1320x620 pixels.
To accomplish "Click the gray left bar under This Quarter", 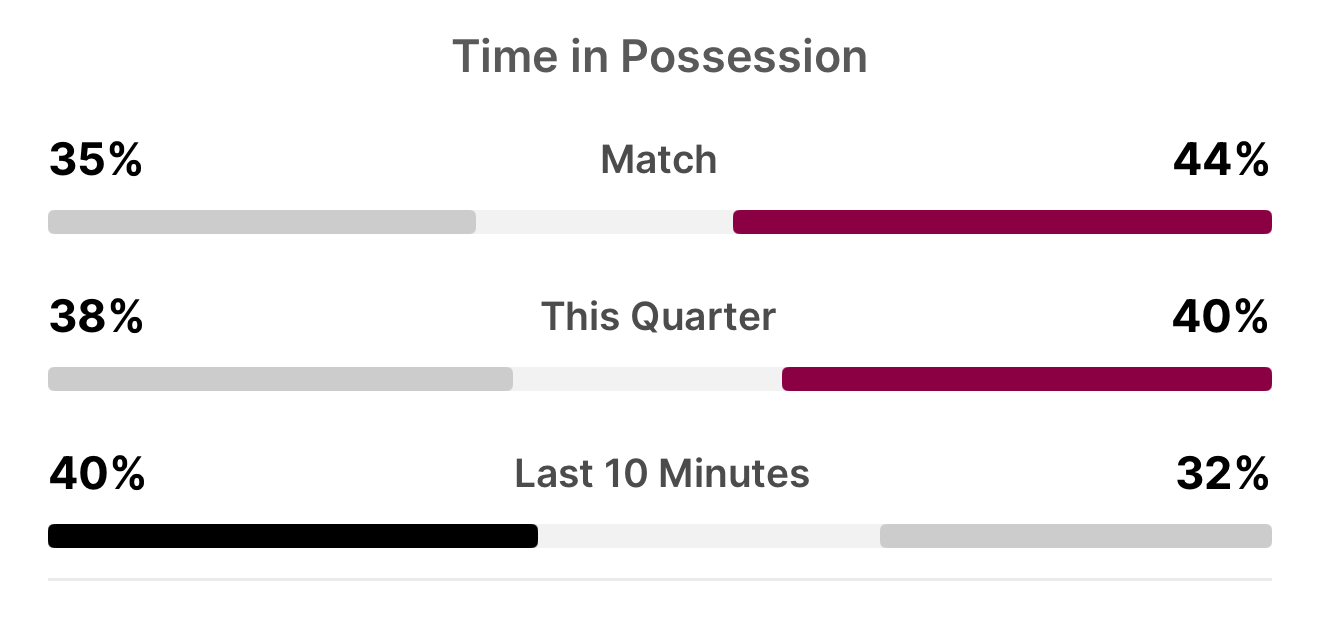I will (x=280, y=379).
